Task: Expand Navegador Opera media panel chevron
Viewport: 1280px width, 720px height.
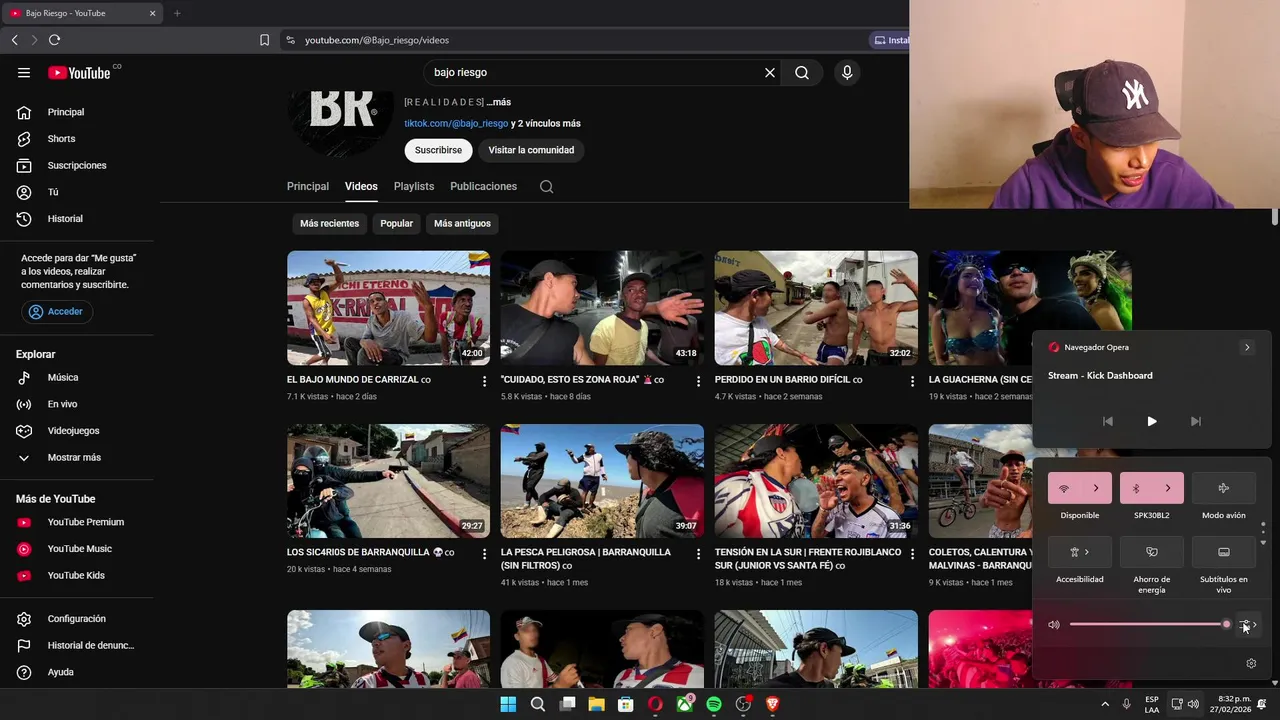Action: (1247, 347)
